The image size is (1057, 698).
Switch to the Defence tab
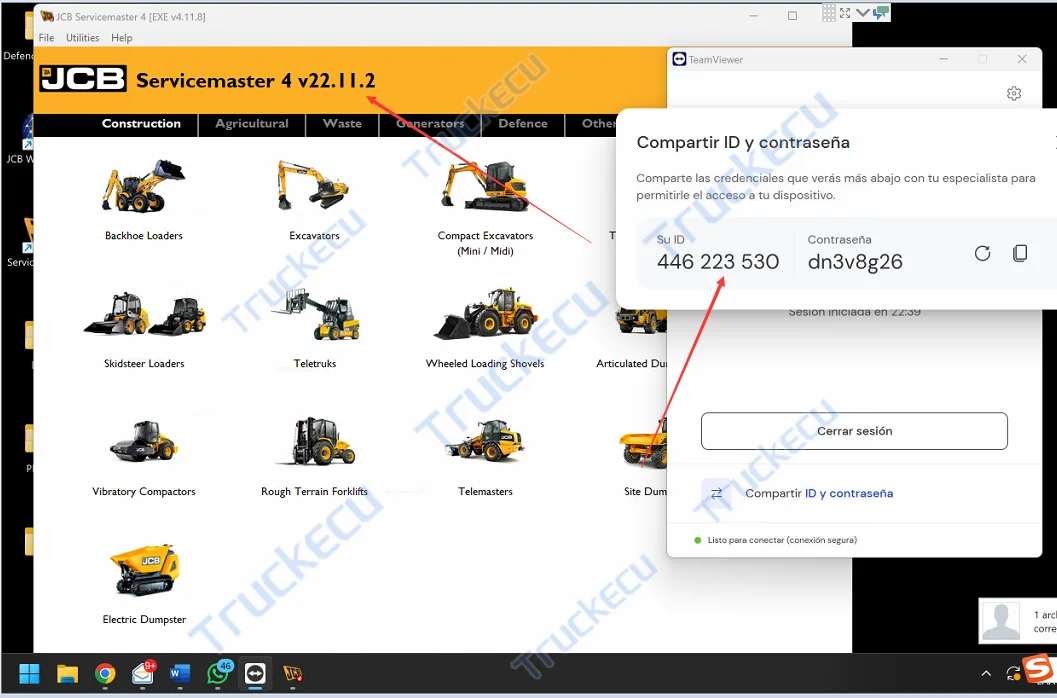coord(522,124)
